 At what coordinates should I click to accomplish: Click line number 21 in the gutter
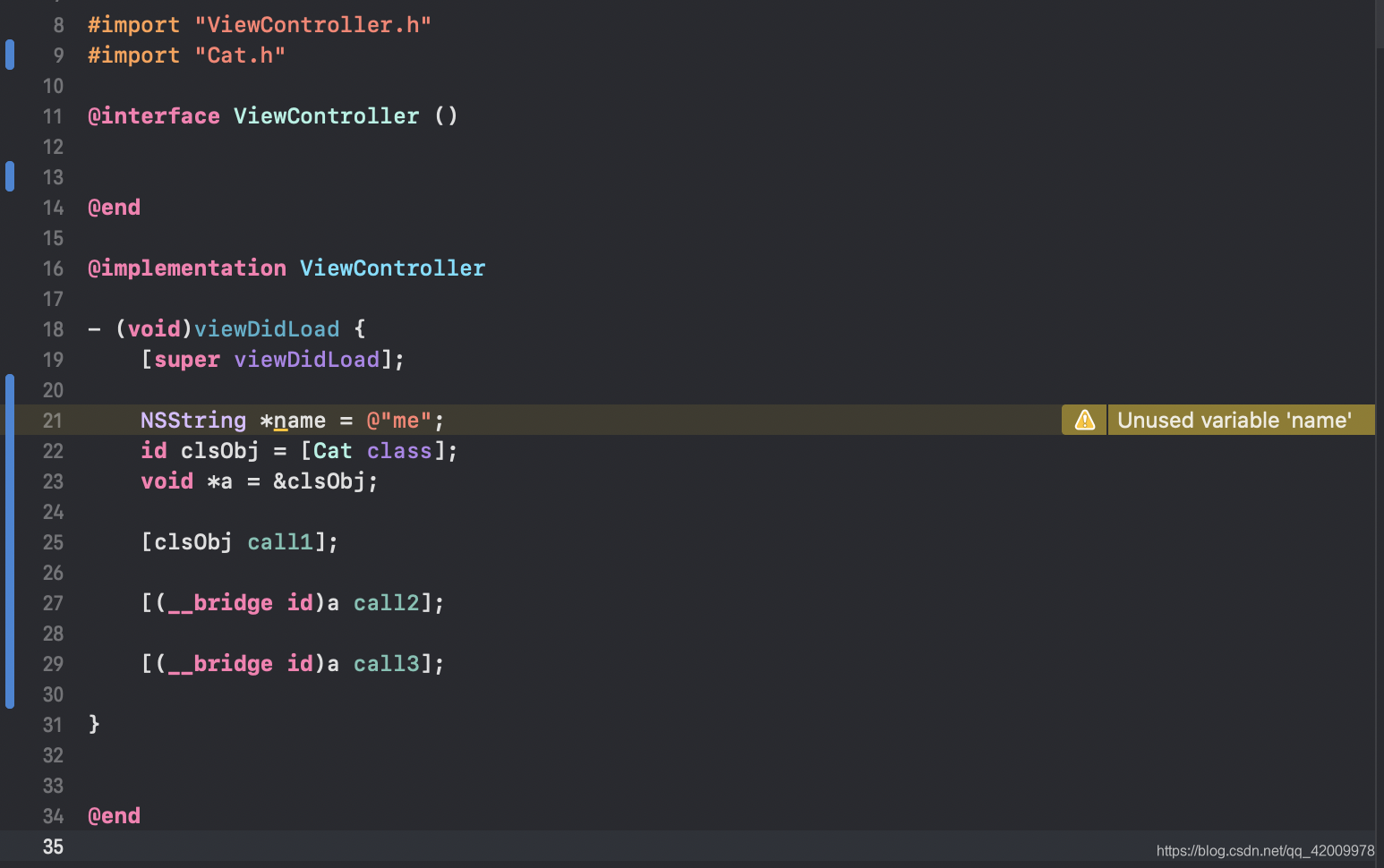tap(53, 421)
